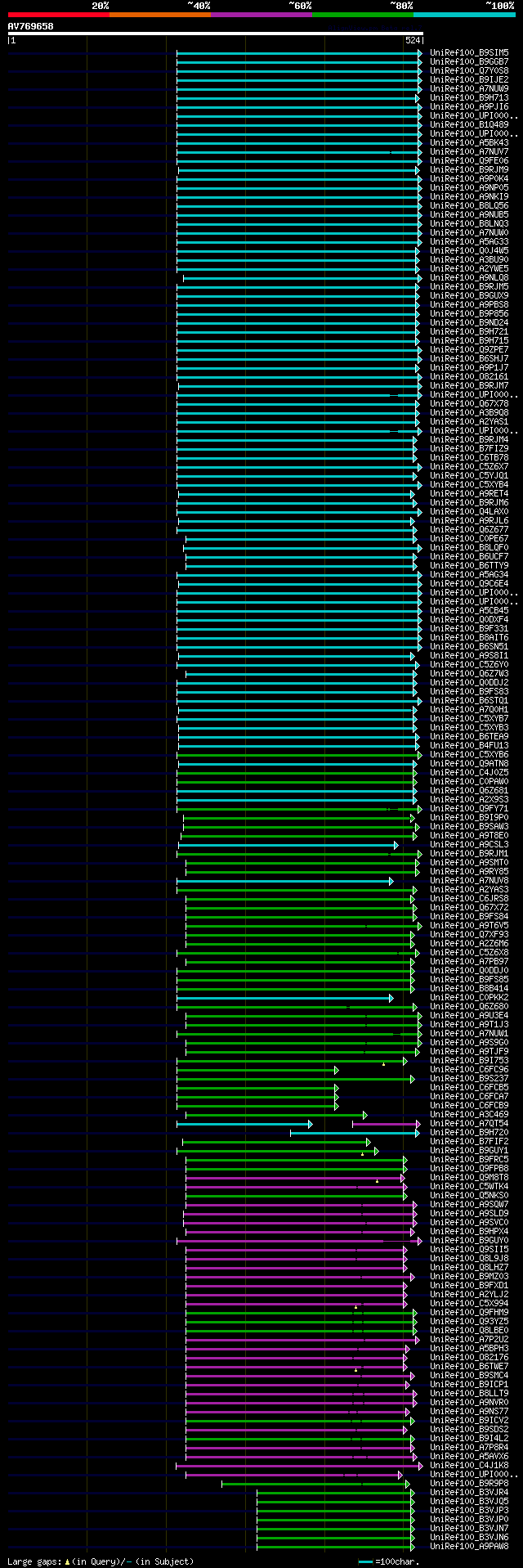Pick the UniRef100_B7FIZ9 label
Image resolution: width=523 pixels, height=1568 pixels.
[469, 448]
